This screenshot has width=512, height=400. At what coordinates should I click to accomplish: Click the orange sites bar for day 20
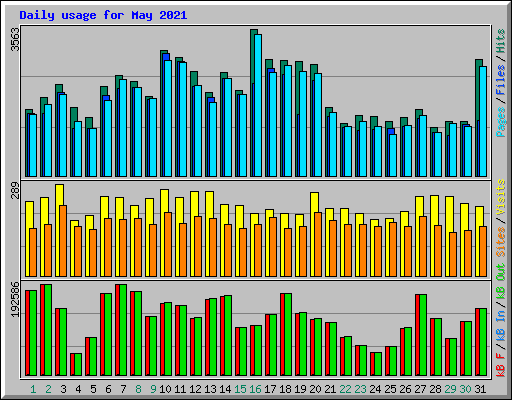(x=318, y=244)
